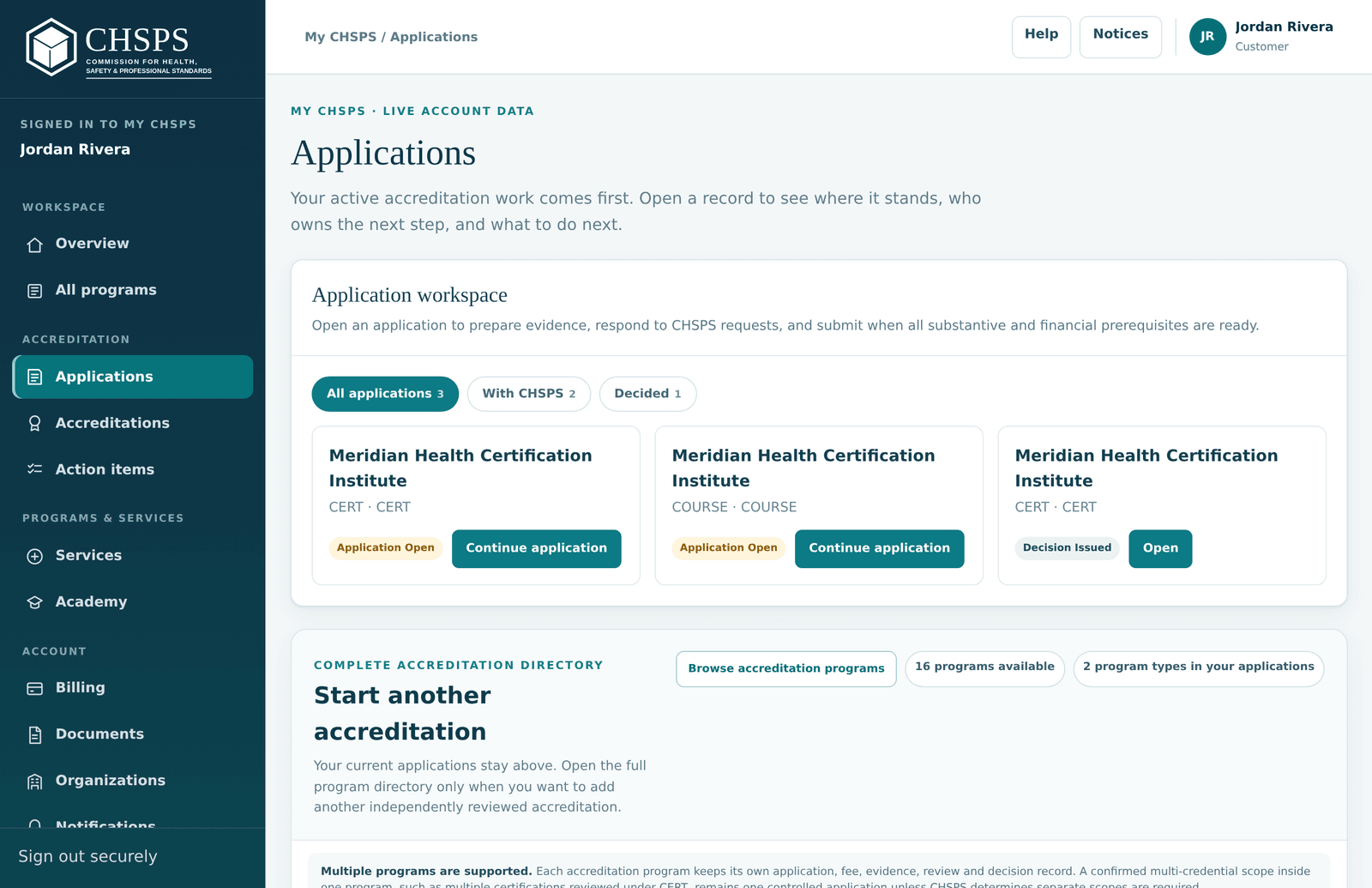1372x888 pixels.
Task: Click the Academy graduation cap icon
Action: [34, 602]
